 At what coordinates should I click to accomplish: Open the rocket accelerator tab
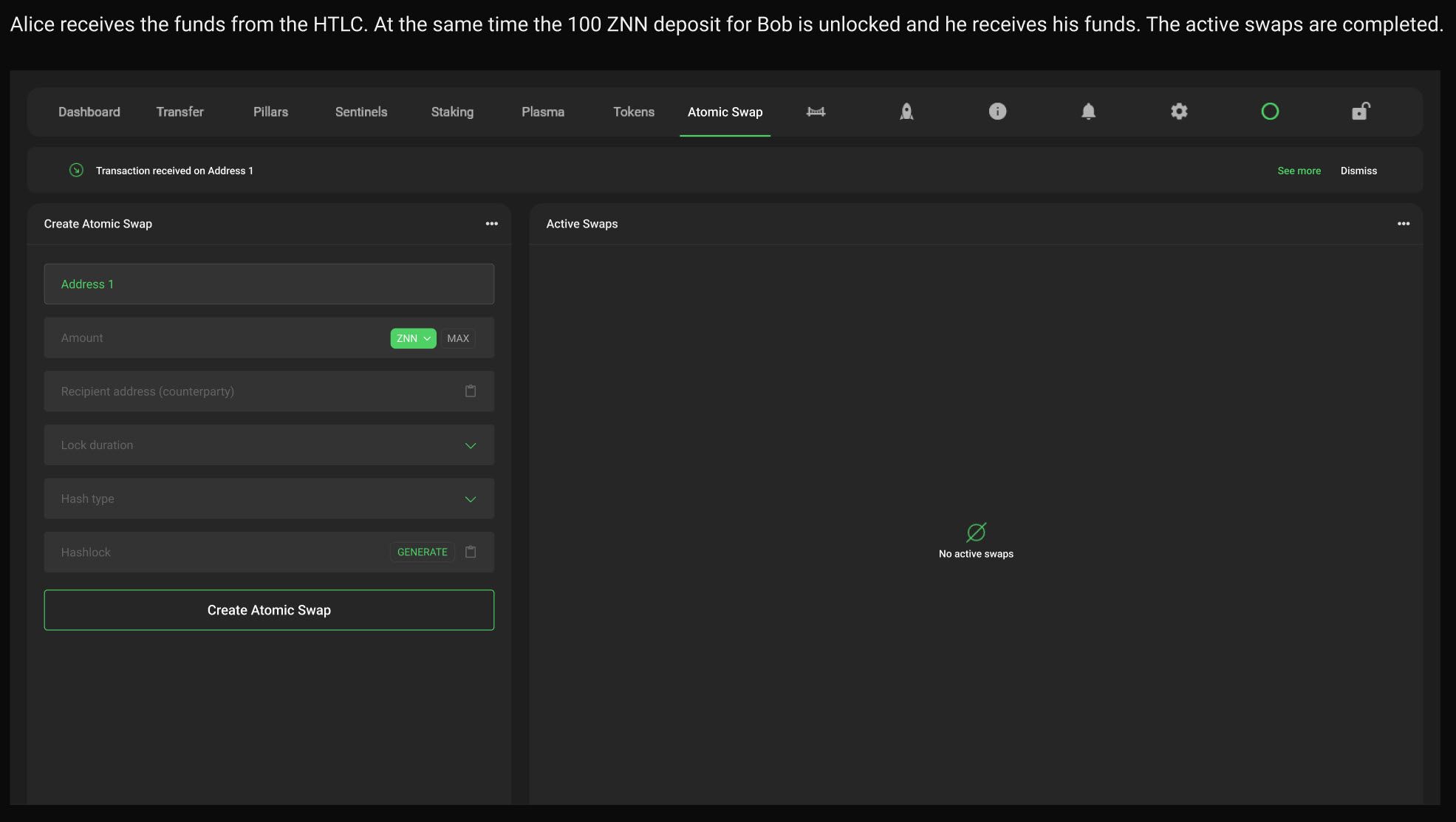[x=906, y=112]
